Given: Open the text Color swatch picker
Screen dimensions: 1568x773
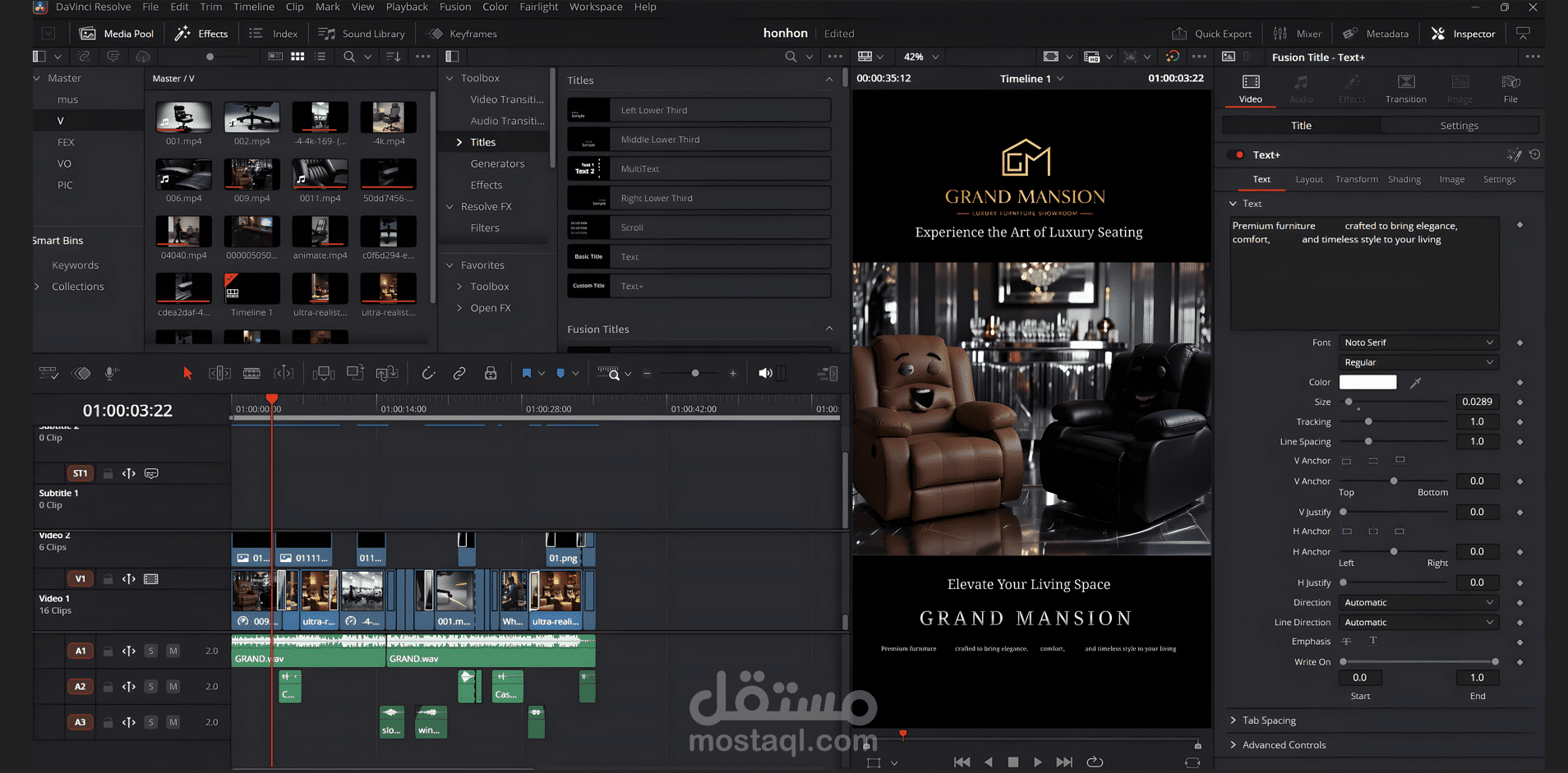Looking at the screenshot, I should coord(1367,381).
